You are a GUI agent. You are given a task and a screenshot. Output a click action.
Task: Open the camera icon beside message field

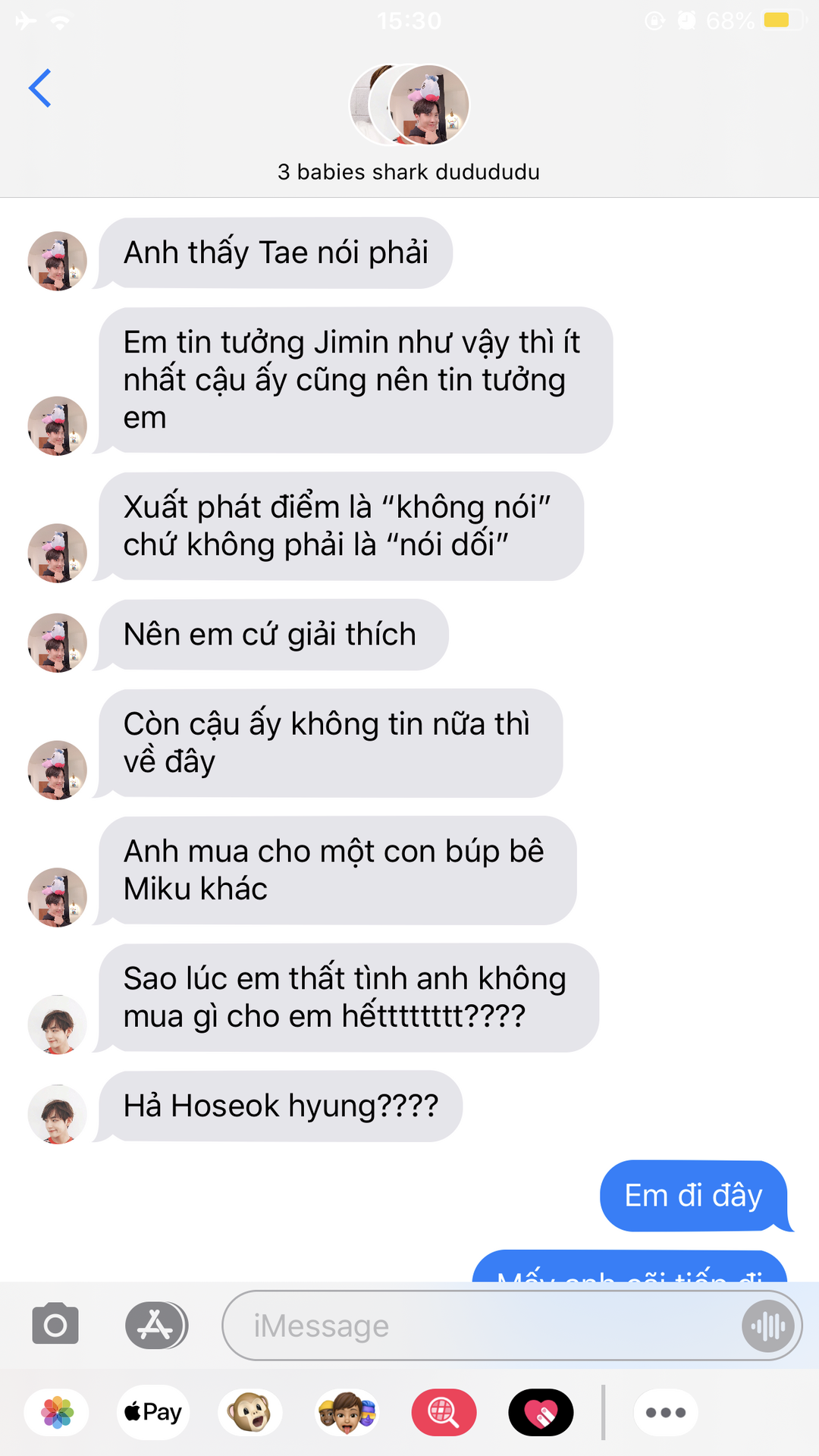55,1325
